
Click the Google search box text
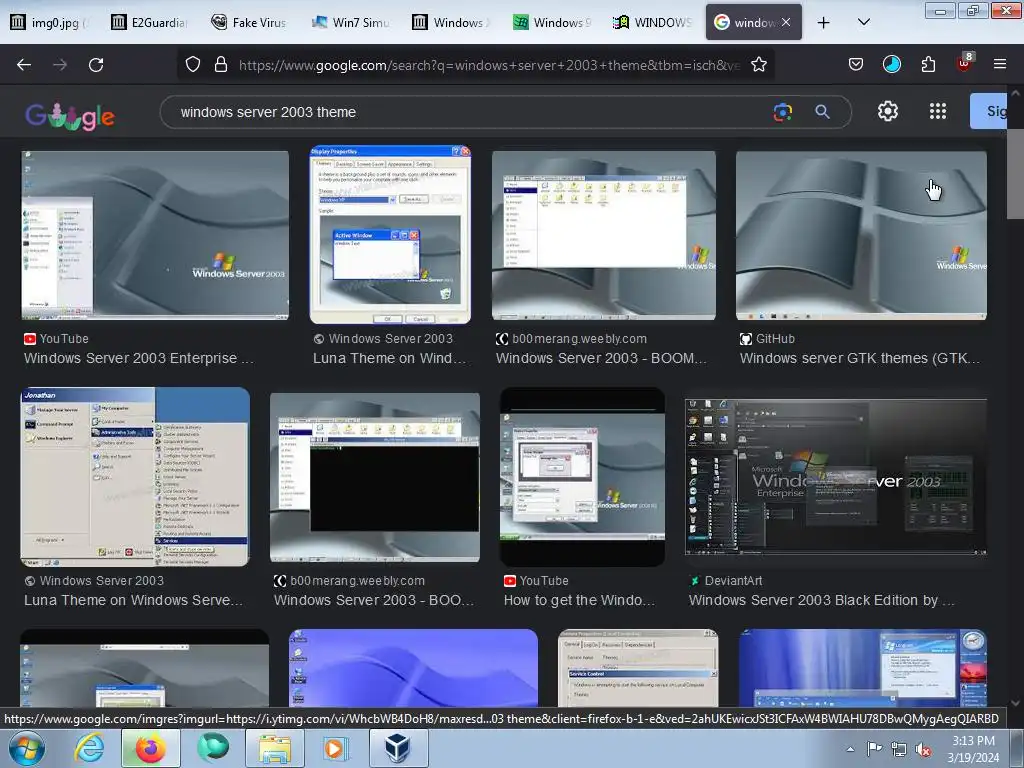click(268, 112)
